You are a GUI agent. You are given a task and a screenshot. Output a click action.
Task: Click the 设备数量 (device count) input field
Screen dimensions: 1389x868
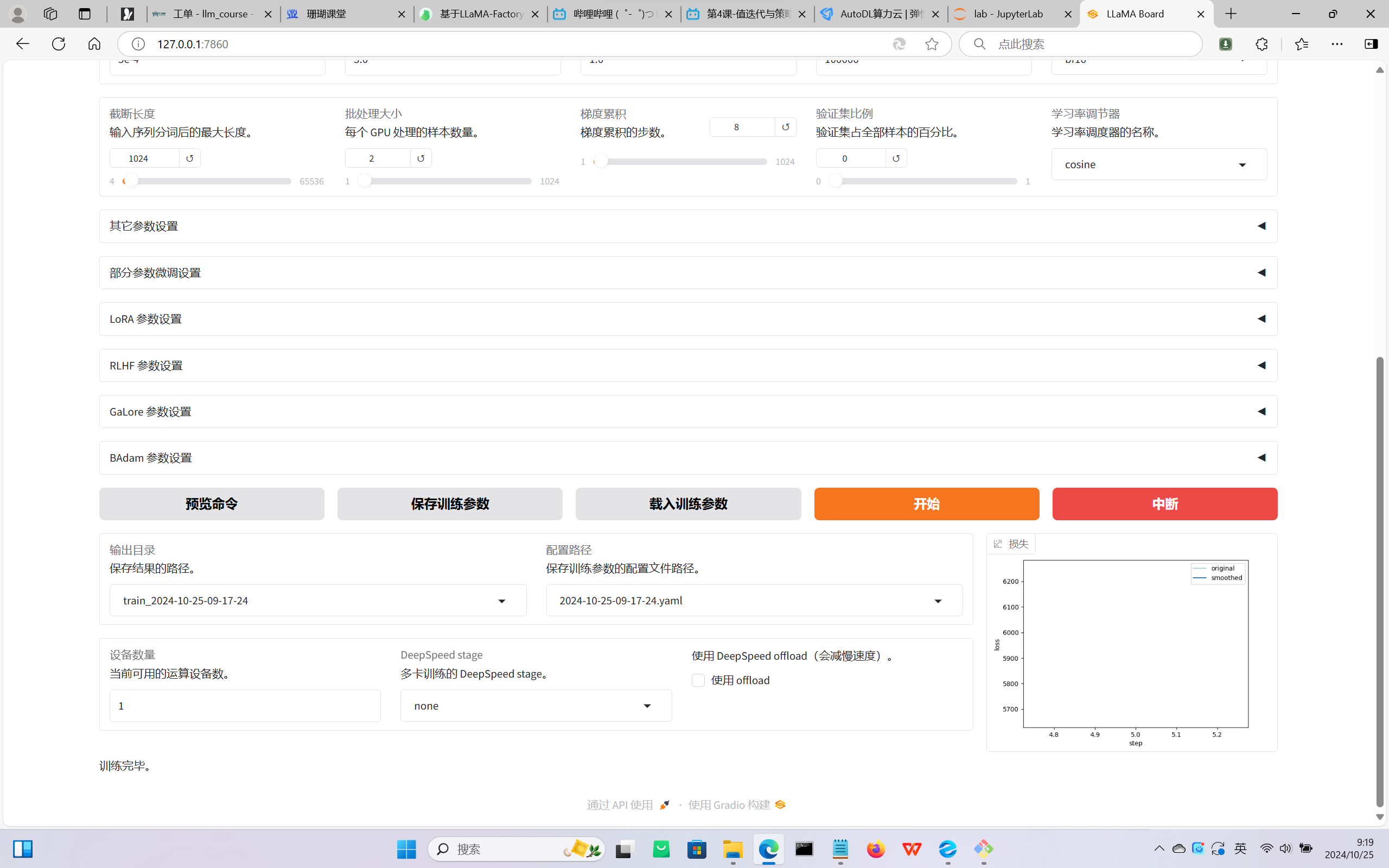coord(245,706)
